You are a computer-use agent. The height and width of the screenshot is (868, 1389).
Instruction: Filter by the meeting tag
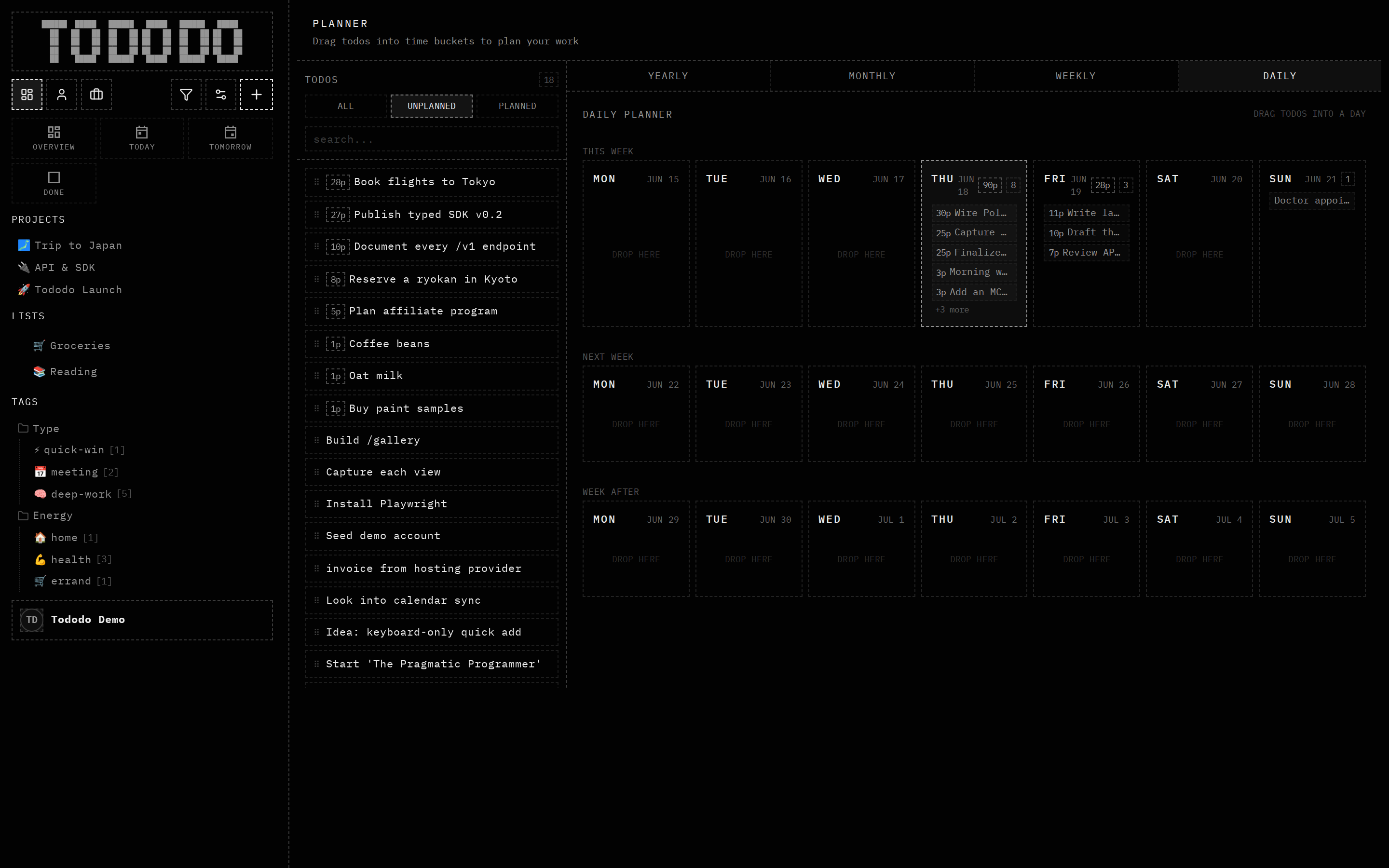(76, 472)
